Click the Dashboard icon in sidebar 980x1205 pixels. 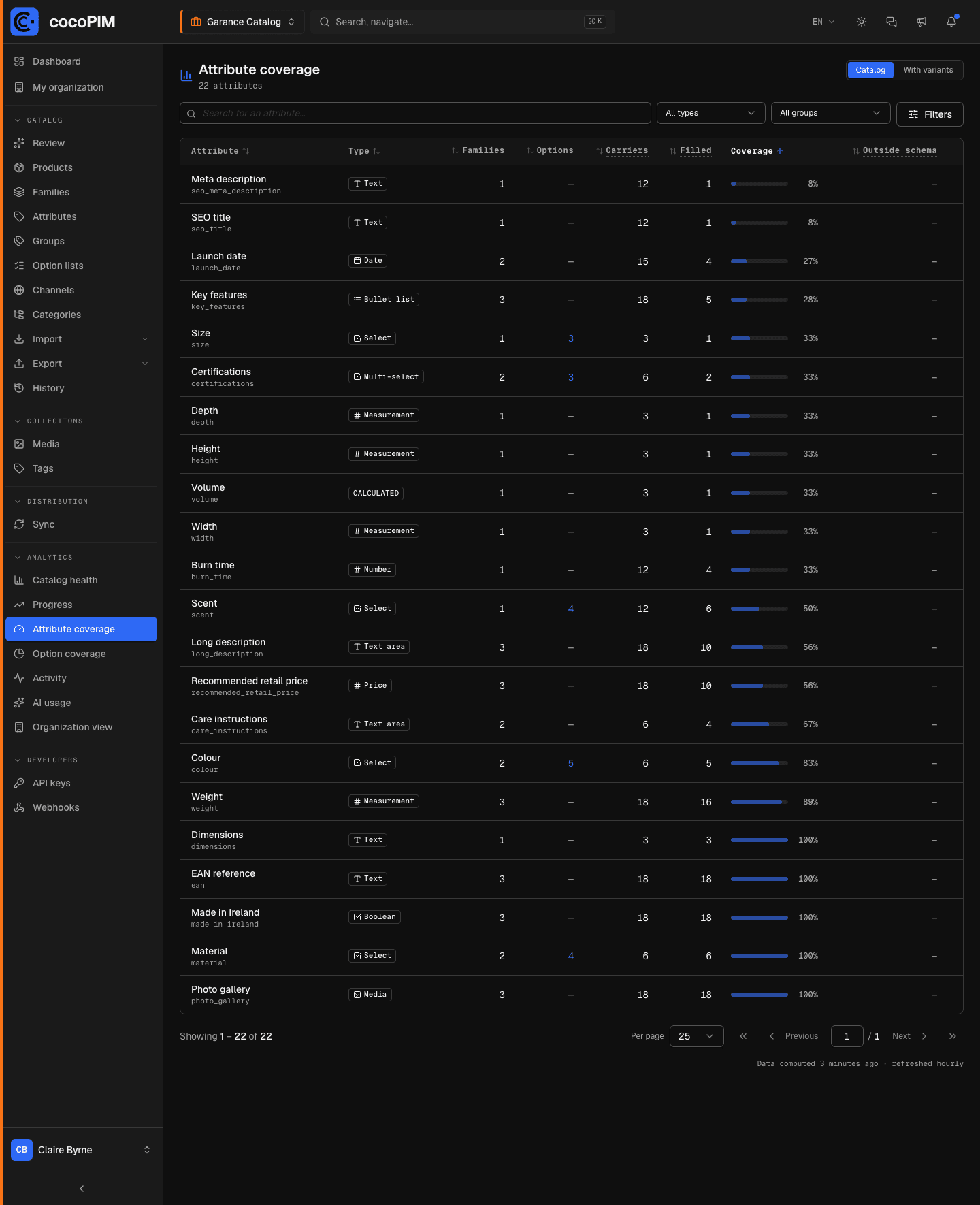point(19,61)
